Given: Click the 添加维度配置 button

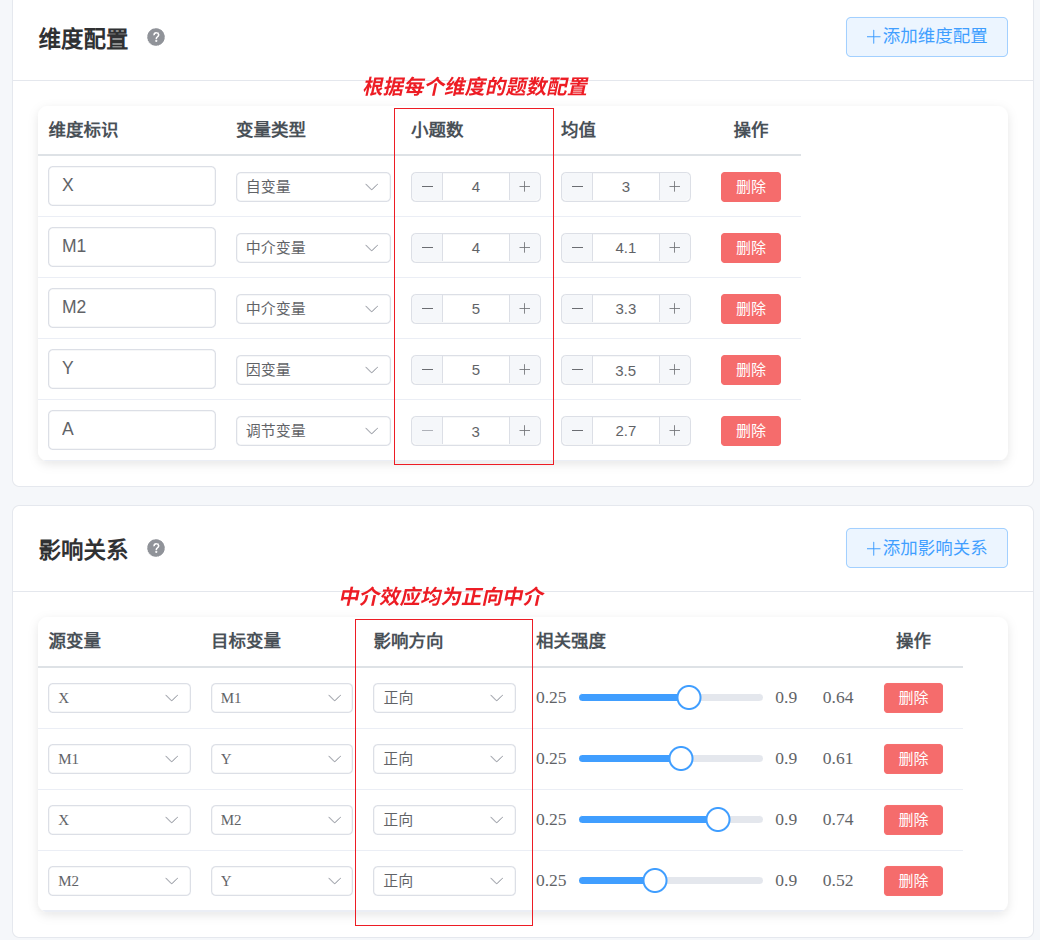Looking at the screenshot, I should coord(926,36).
